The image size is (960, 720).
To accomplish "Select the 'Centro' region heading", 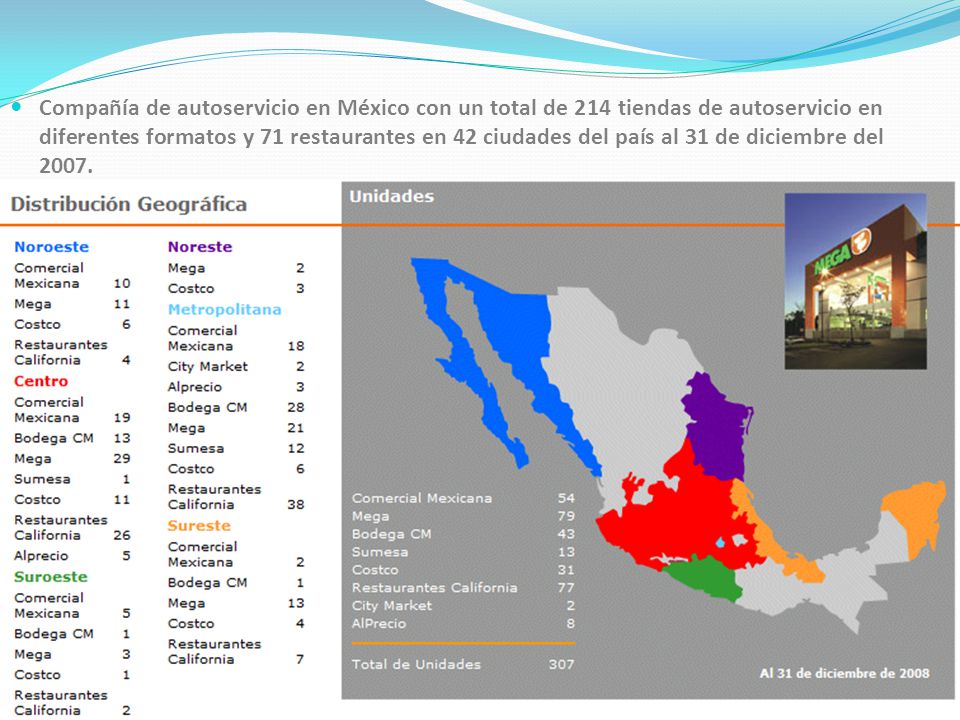I will (41, 381).
